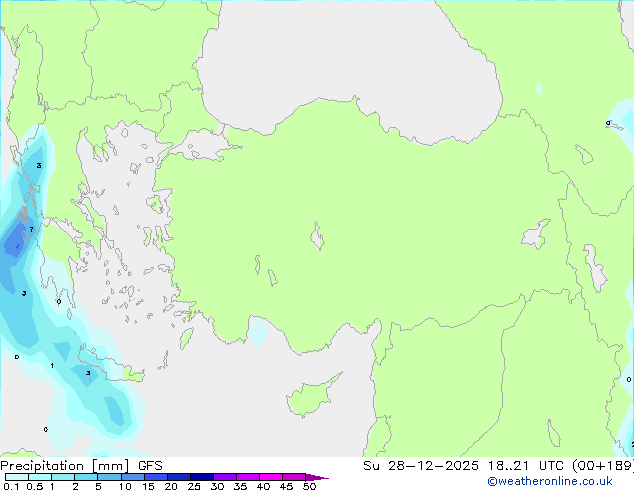634x490 pixels.
Task: Click the legend label '35'
Action: pos(240,486)
